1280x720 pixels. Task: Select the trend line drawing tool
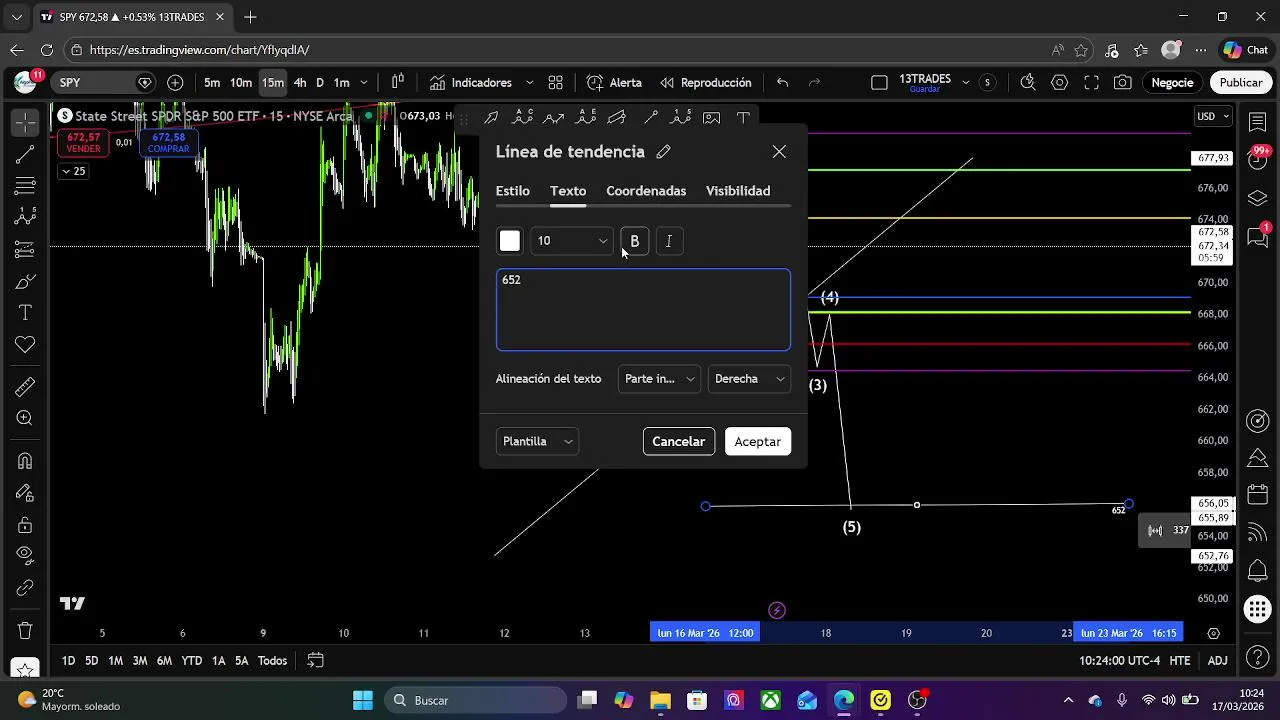click(x=25, y=154)
